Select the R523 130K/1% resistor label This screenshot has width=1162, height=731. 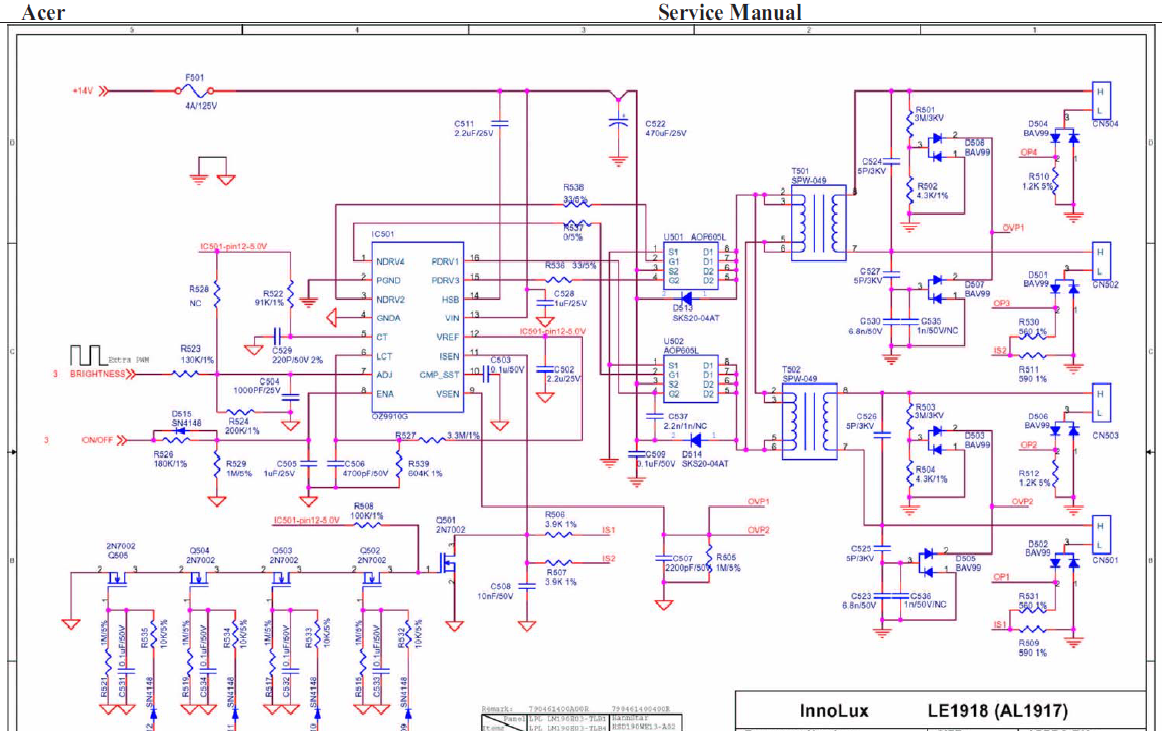197,354
